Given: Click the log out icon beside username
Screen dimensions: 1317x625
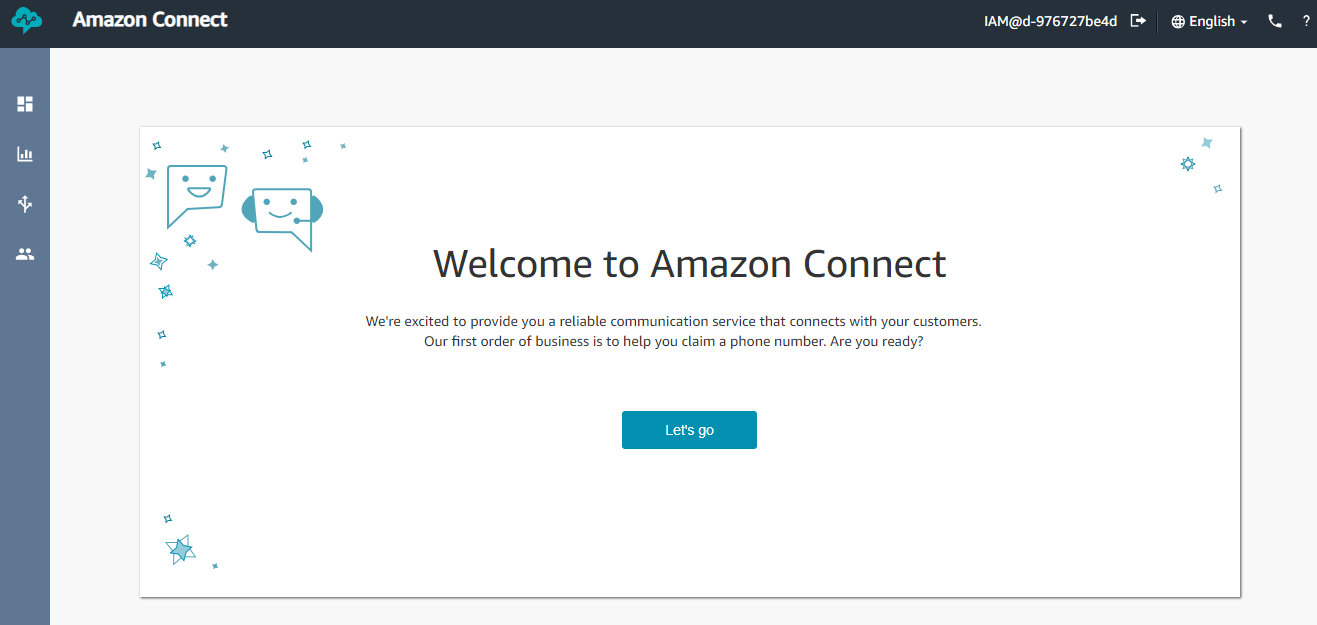Looking at the screenshot, I should click(x=1138, y=21).
